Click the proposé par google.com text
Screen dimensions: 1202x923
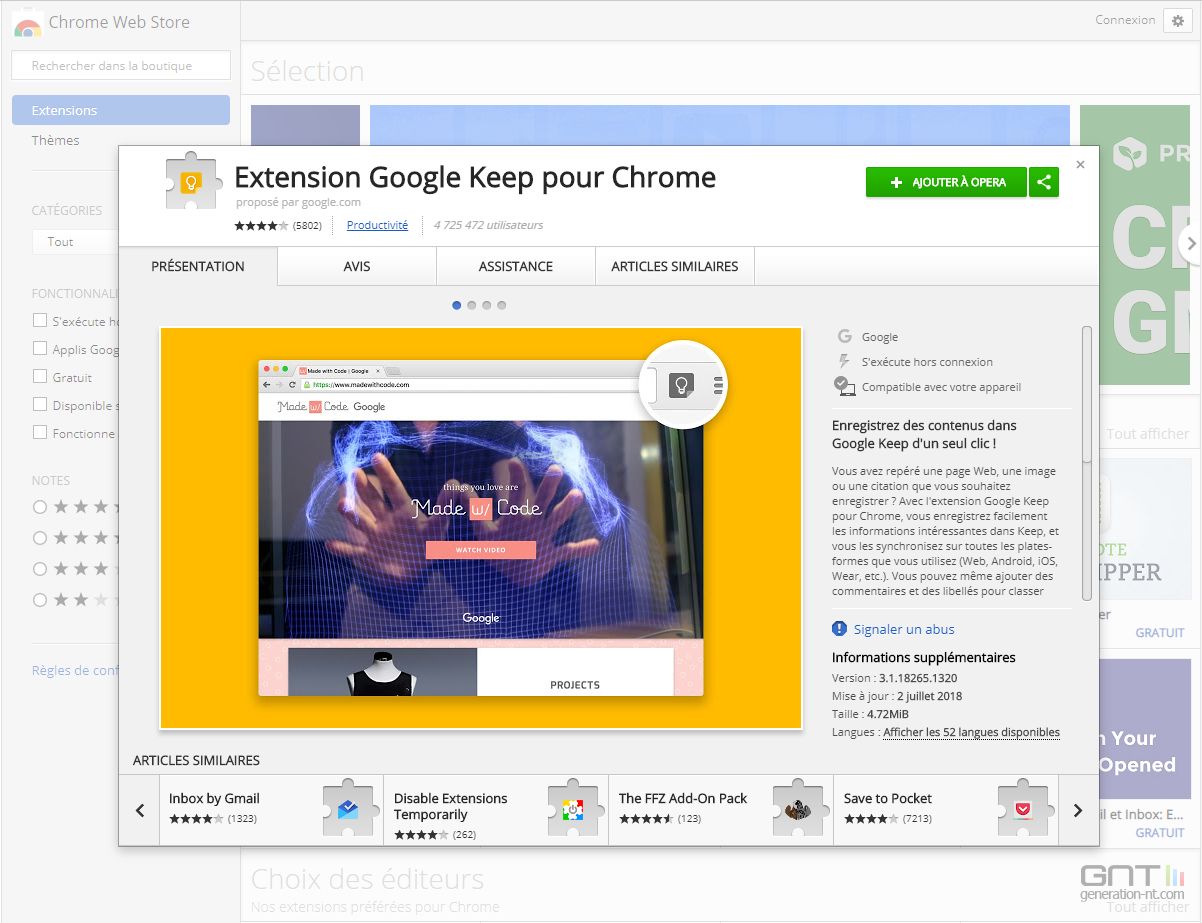tap(298, 202)
